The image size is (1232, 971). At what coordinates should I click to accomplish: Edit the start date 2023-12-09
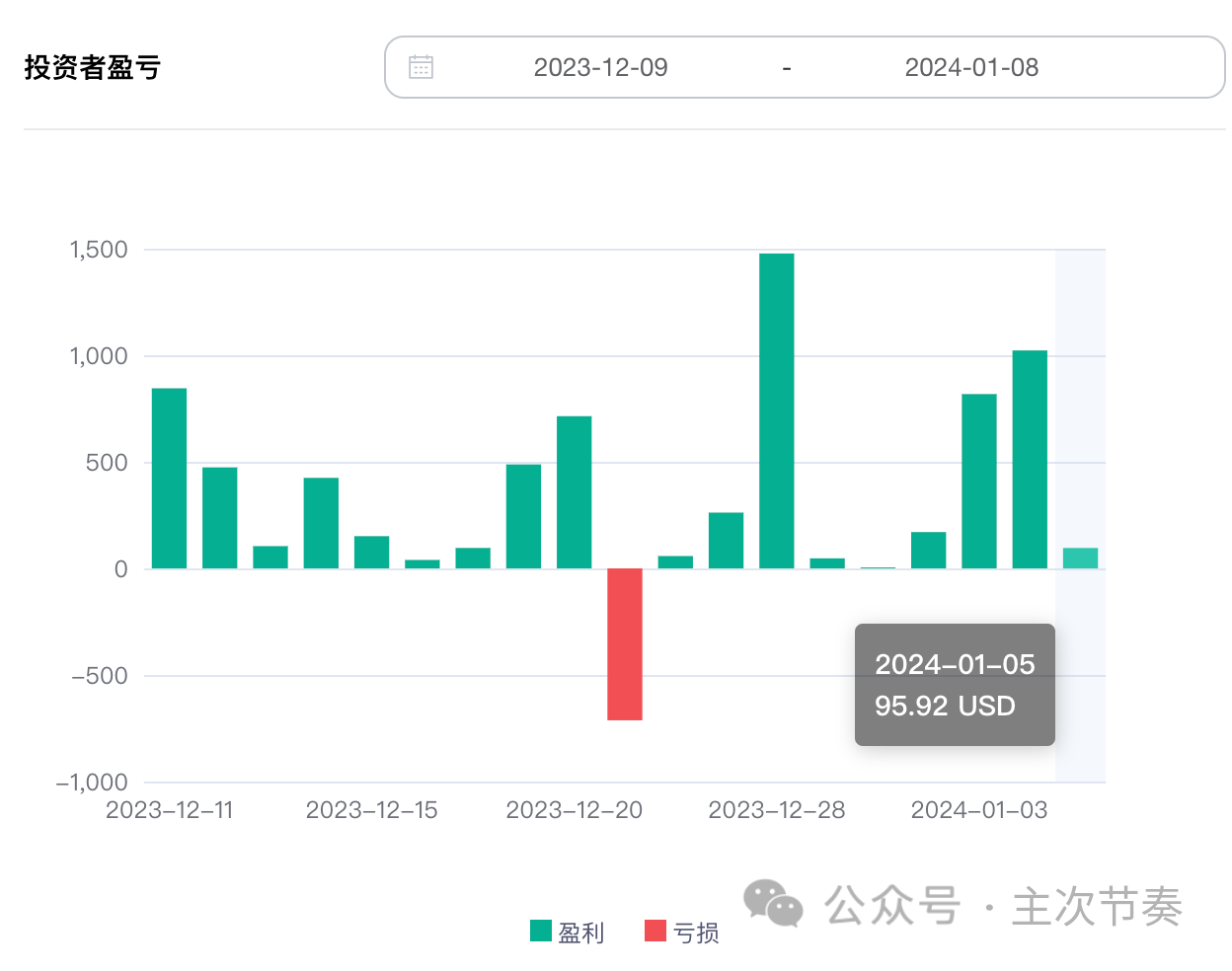pyautogui.click(x=600, y=67)
